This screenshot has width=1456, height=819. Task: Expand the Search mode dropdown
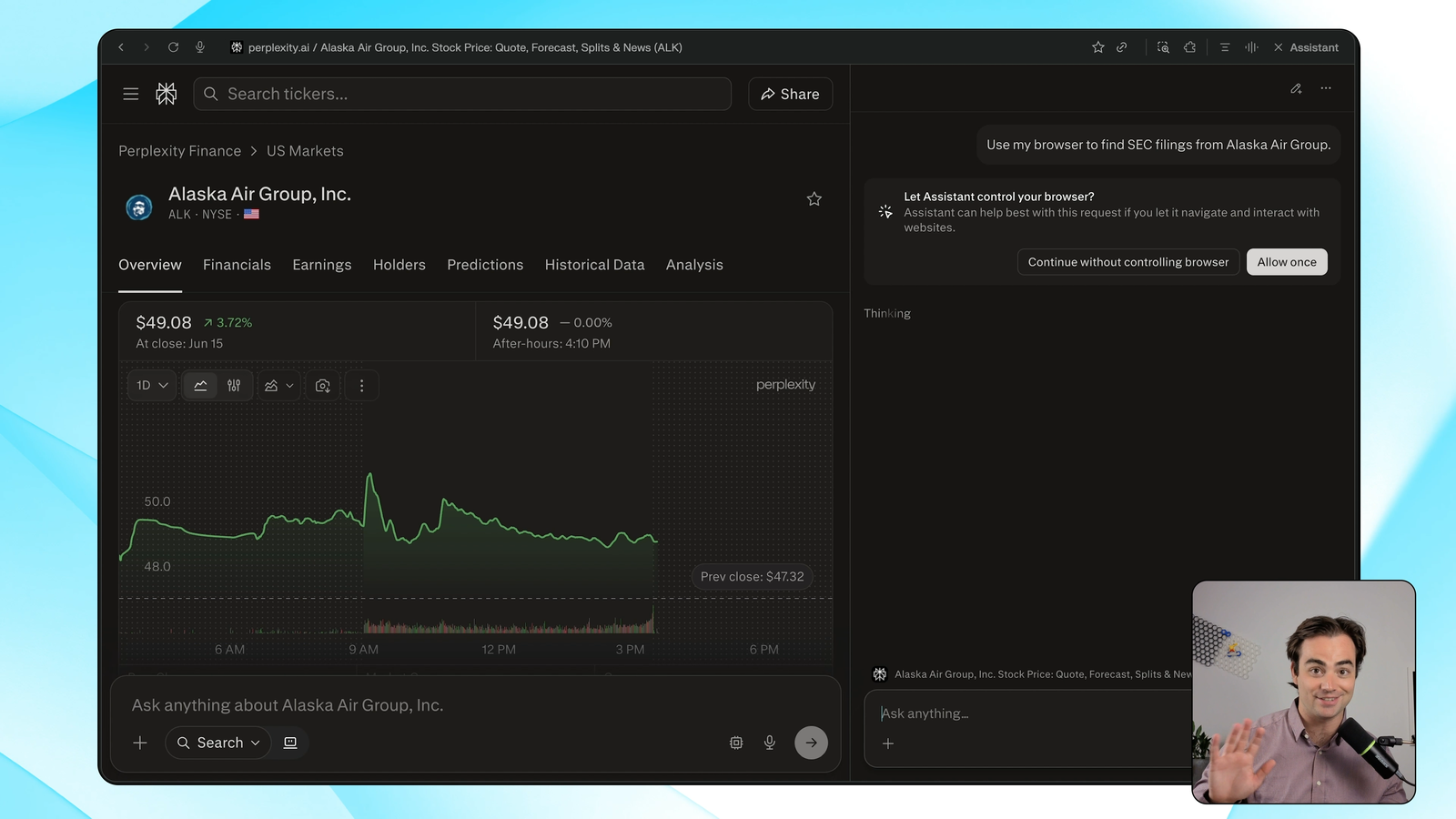(218, 743)
